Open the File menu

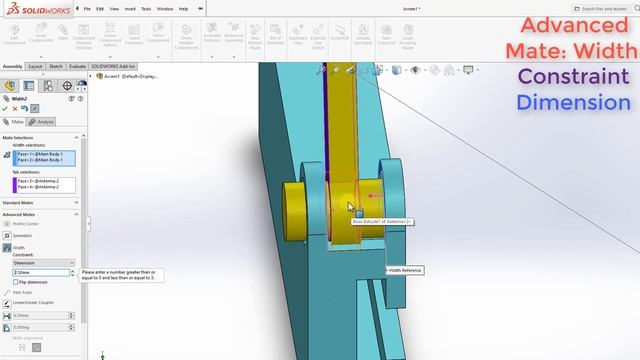click(x=87, y=9)
